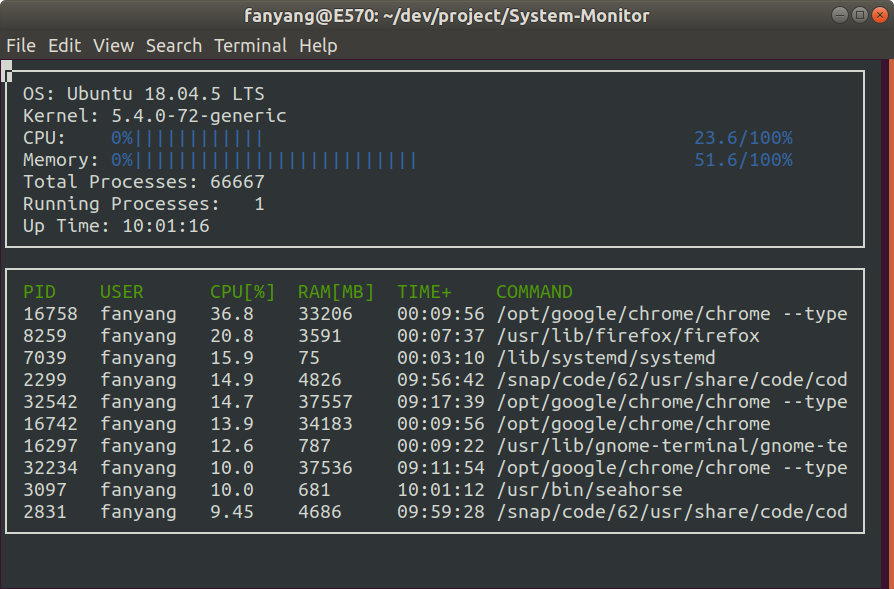Click the COMMAND column header
This screenshot has height=589, width=894.
click(534, 292)
